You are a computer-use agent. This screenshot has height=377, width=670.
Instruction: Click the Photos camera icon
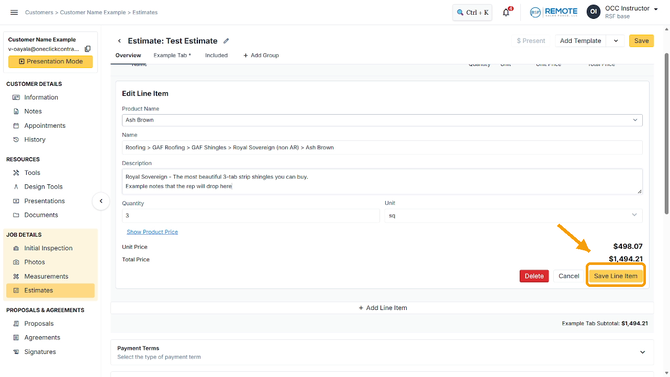(x=16, y=262)
